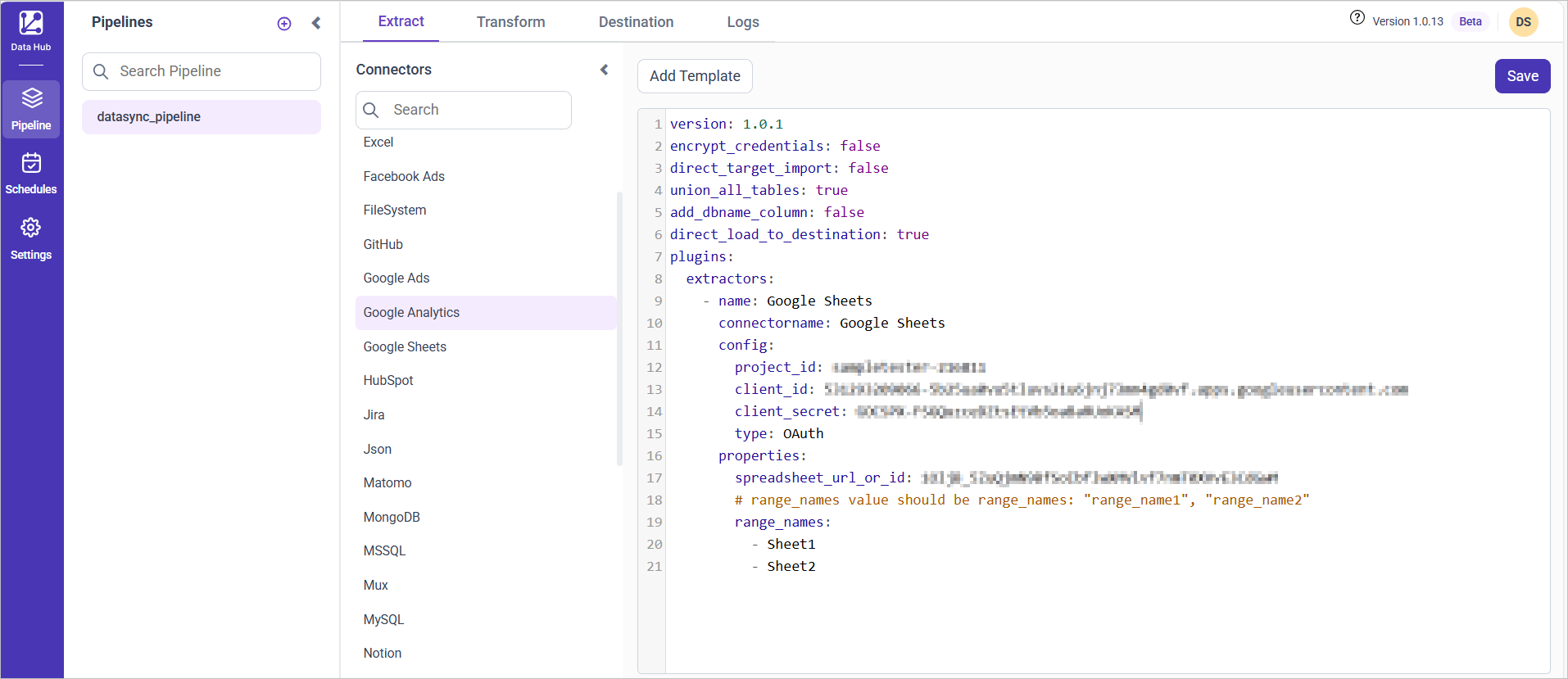1568x679 pixels.
Task: Click the 'direct_target_import: false' line
Action: click(x=779, y=169)
